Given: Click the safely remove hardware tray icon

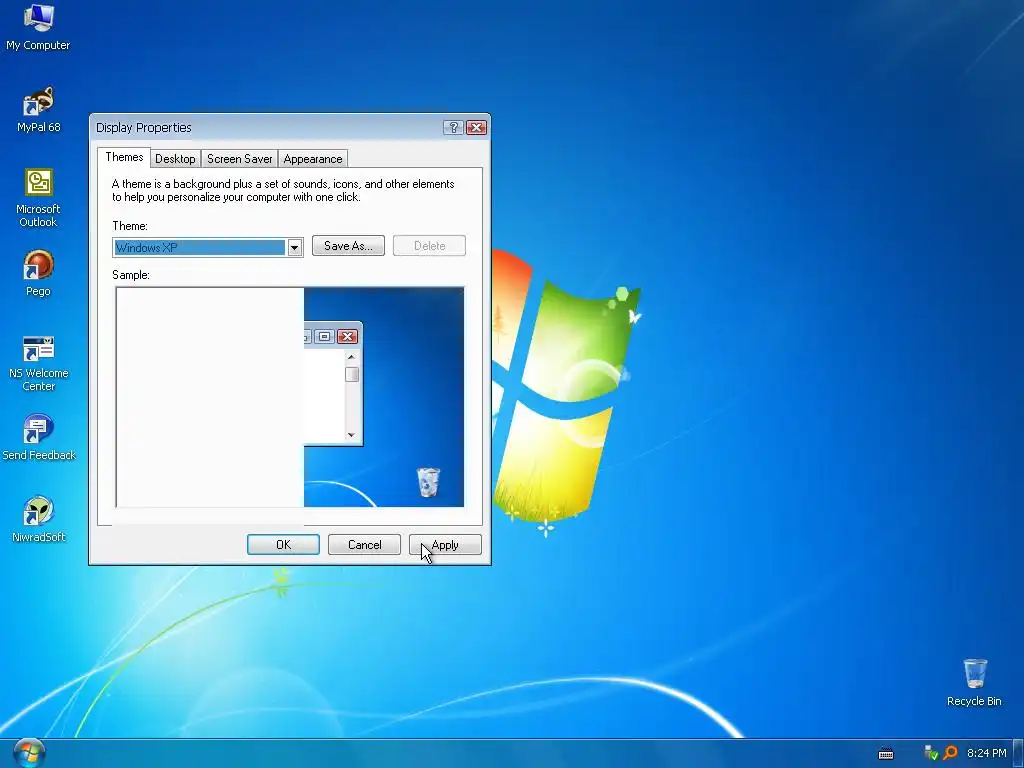Looking at the screenshot, I should [x=931, y=753].
